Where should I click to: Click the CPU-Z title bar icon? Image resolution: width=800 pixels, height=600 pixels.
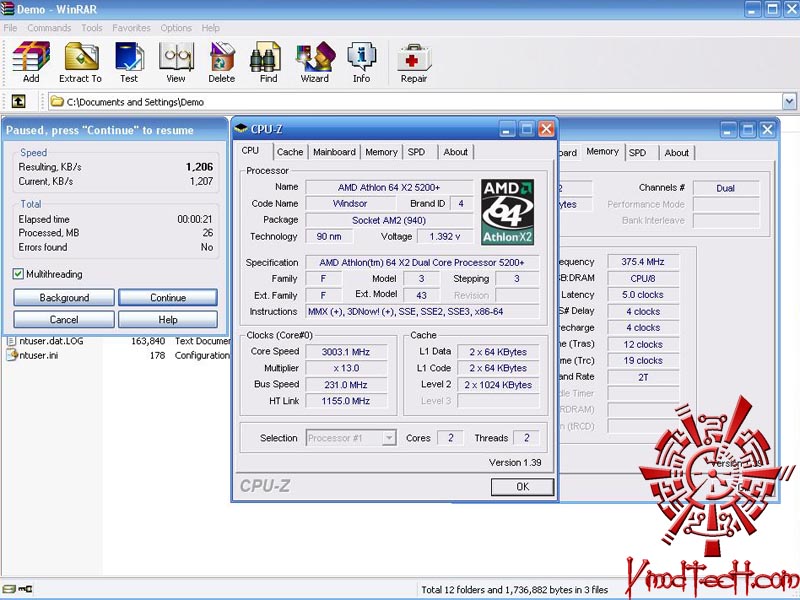pyautogui.click(x=240, y=129)
